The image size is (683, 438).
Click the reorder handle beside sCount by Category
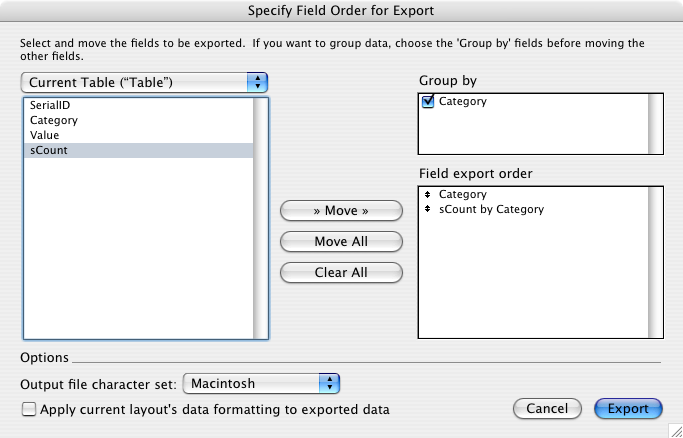(x=427, y=209)
